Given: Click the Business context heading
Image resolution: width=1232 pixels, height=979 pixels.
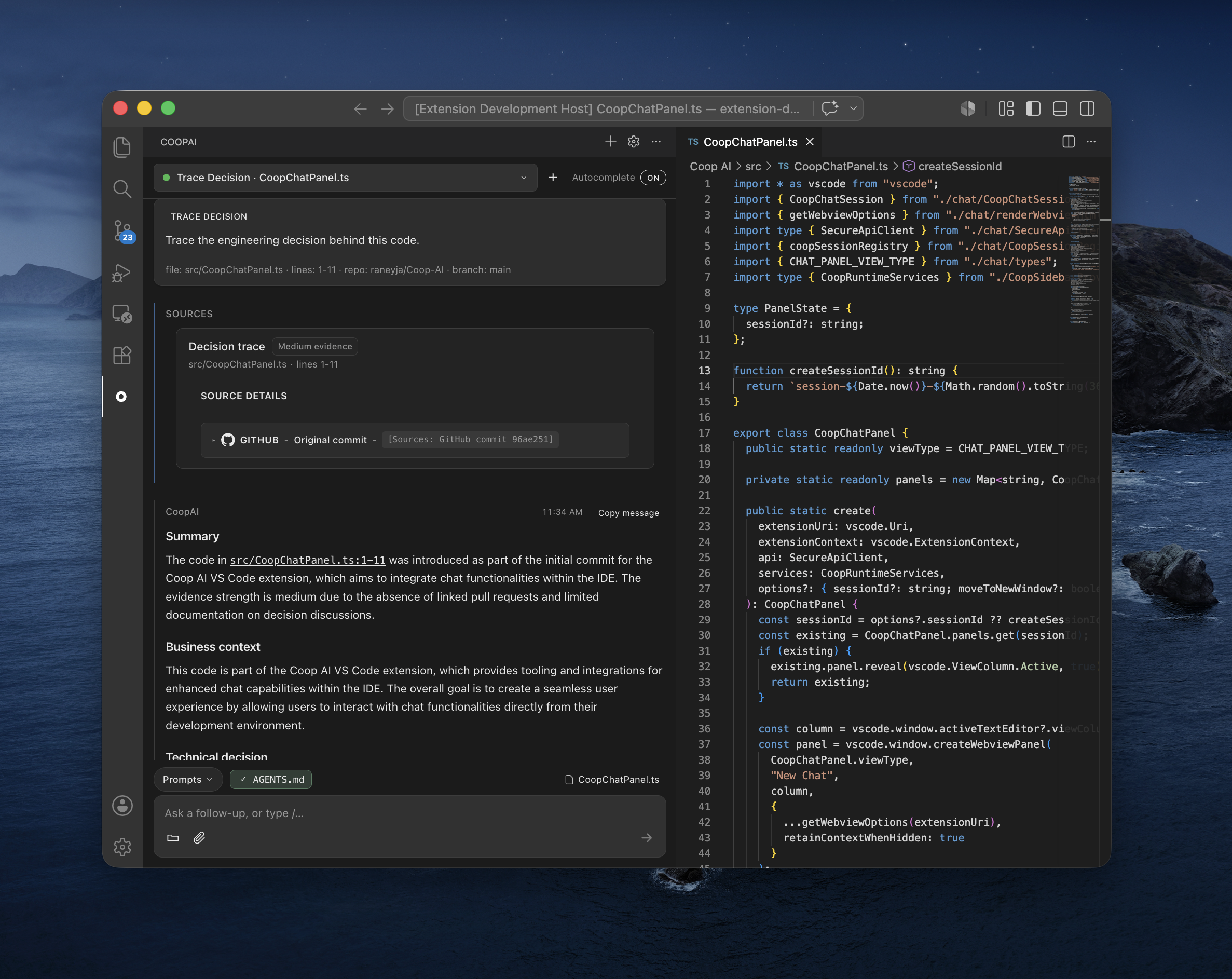Looking at the screenshot, I should [213, 647].
